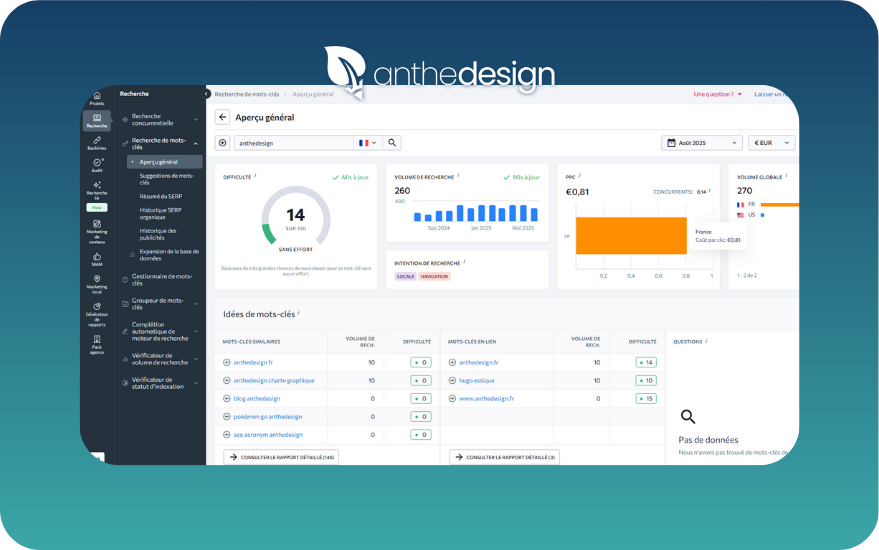Click the orange FR bar in PPC chart
The image size is (879, 550).
[631, 235]
